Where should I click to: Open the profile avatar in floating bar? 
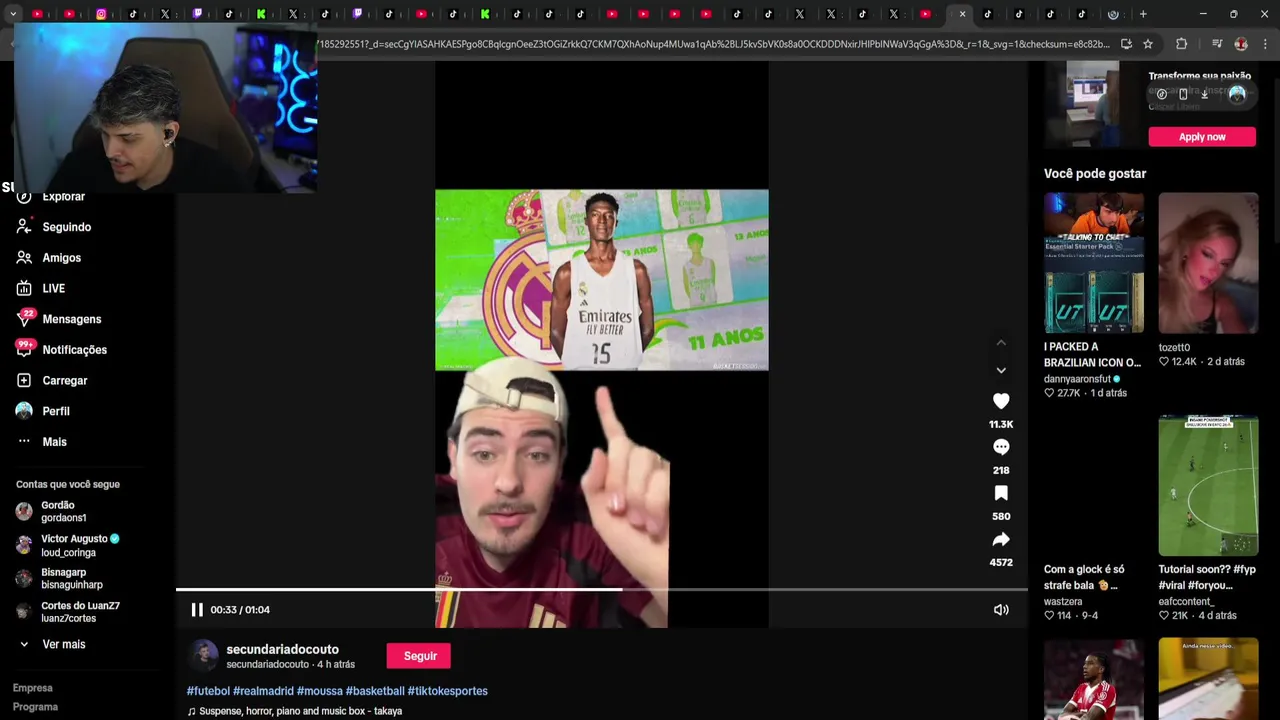coord(1237,94)
